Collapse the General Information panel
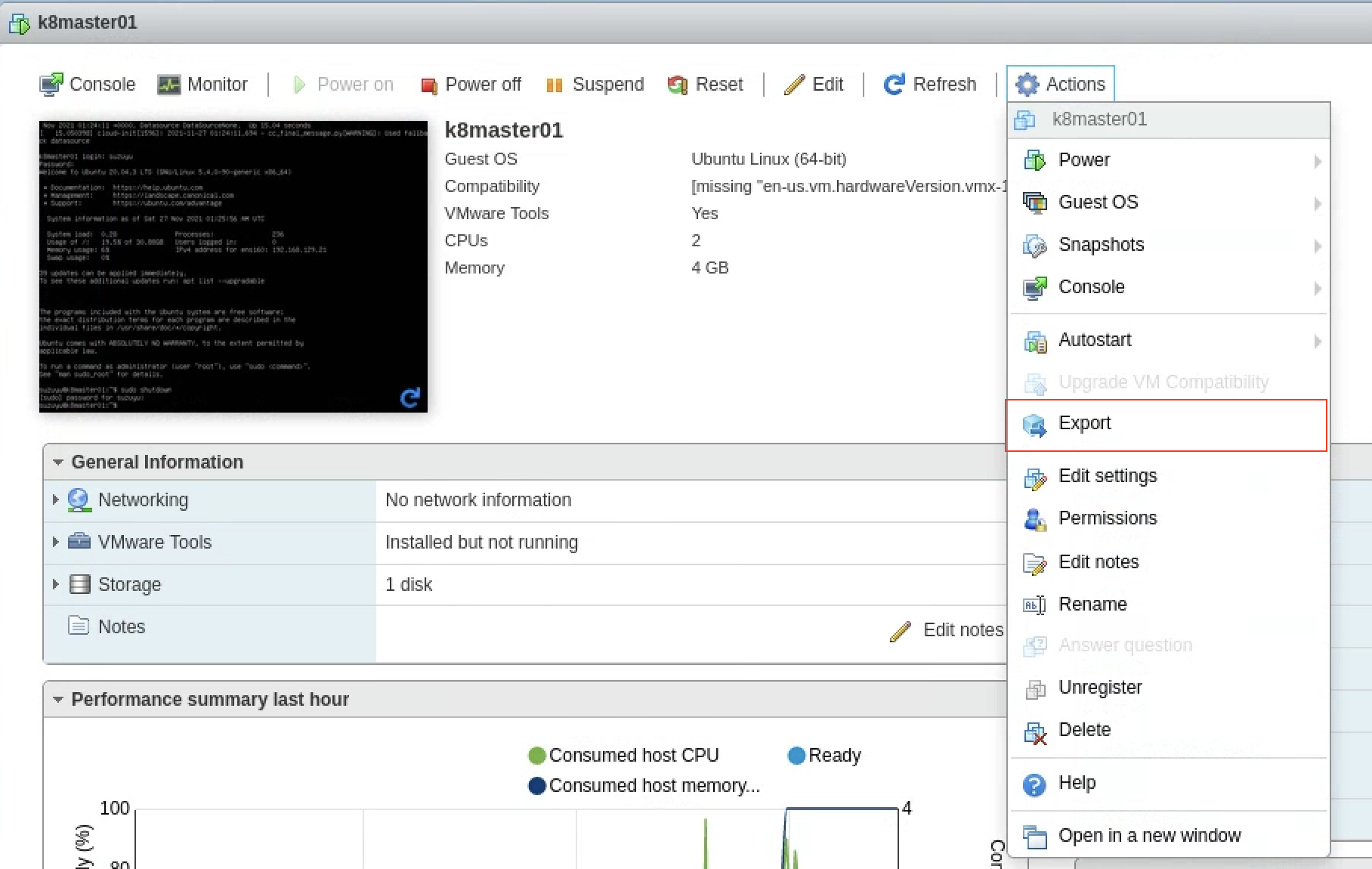 (x=58, y=462)
